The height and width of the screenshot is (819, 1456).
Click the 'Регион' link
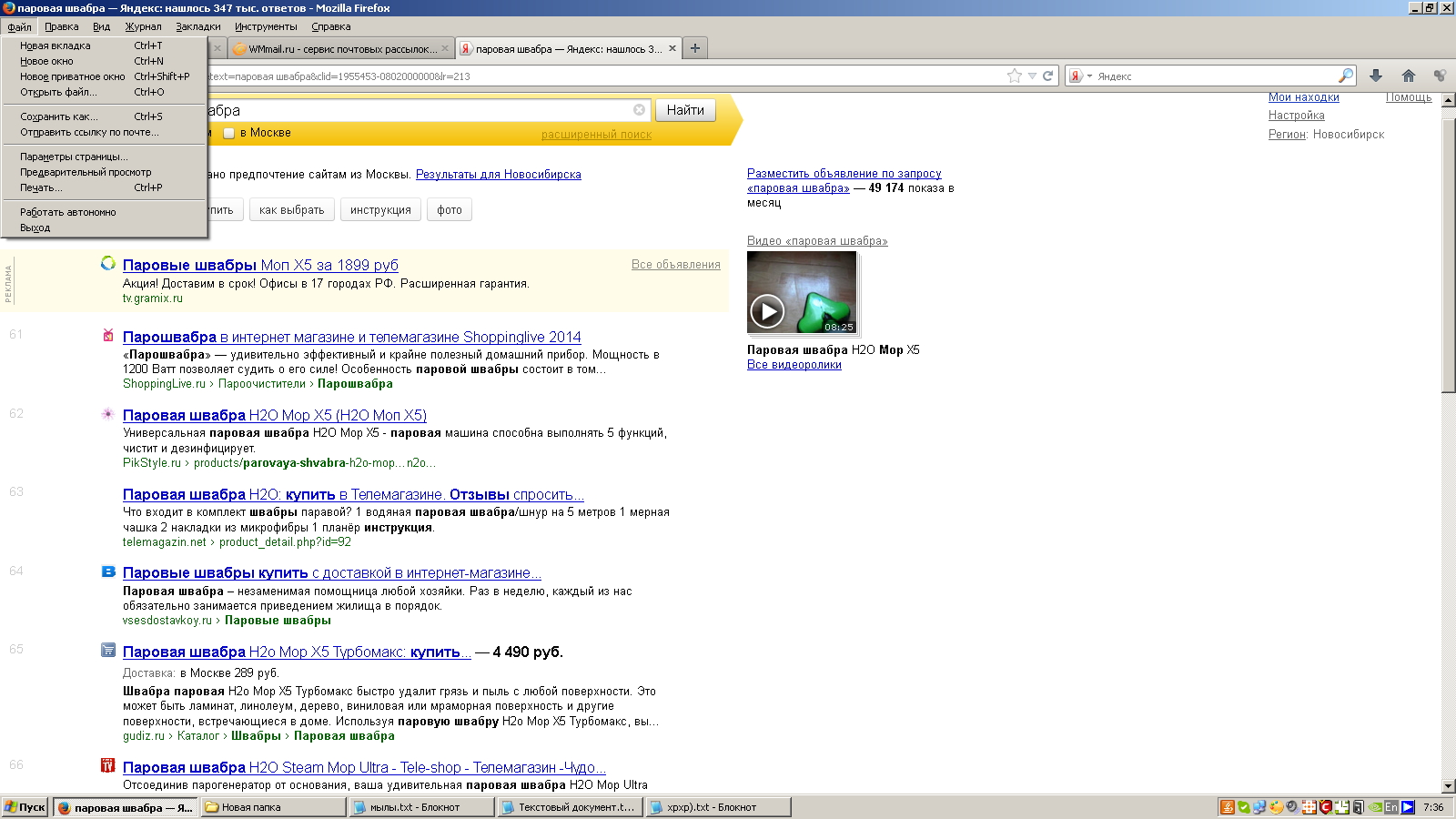(x=1288, y=135)
